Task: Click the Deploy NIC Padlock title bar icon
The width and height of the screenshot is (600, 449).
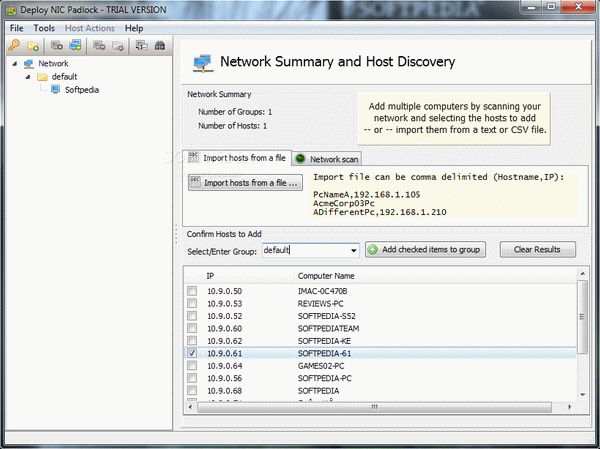Action: [11, 10]
